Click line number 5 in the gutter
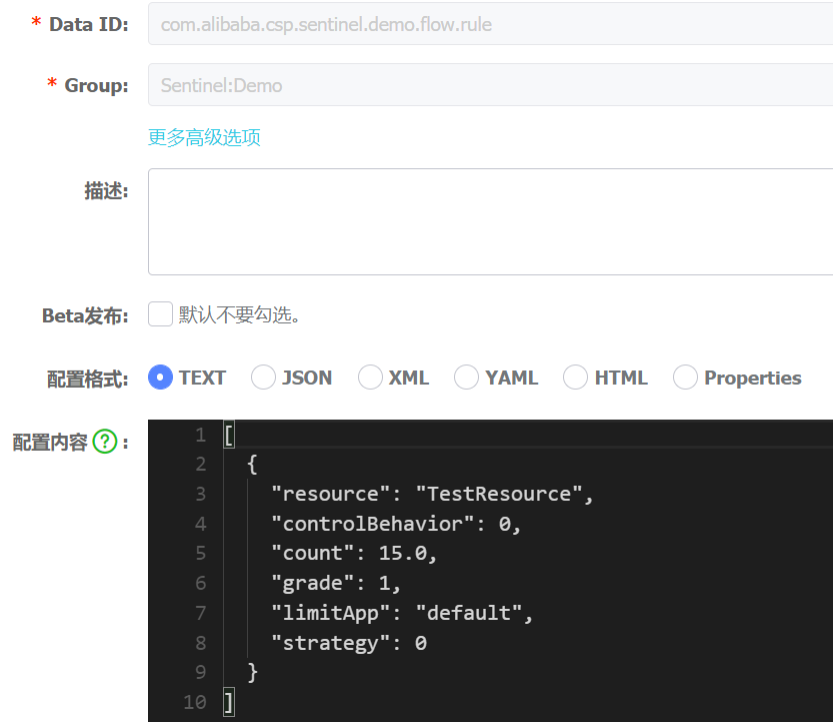The width and height of the screenshot is (833, 722). (200, 554)
